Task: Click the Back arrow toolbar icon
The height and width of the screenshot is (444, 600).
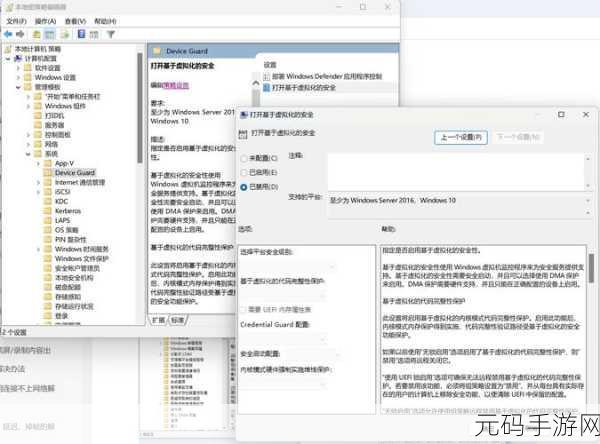Action: [8, 34]
